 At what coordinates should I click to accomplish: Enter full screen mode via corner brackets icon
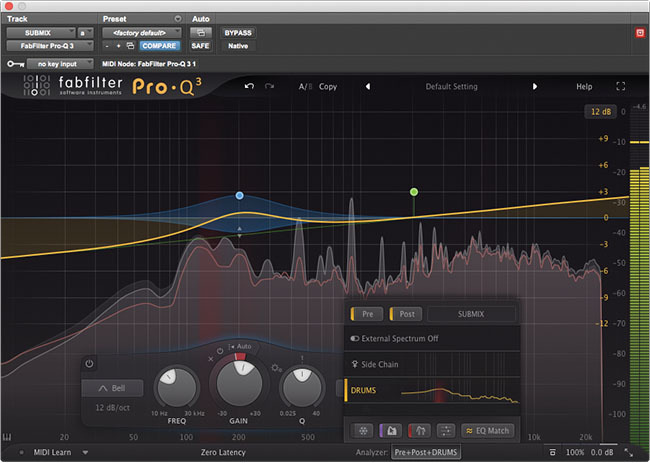click(621, 86)
